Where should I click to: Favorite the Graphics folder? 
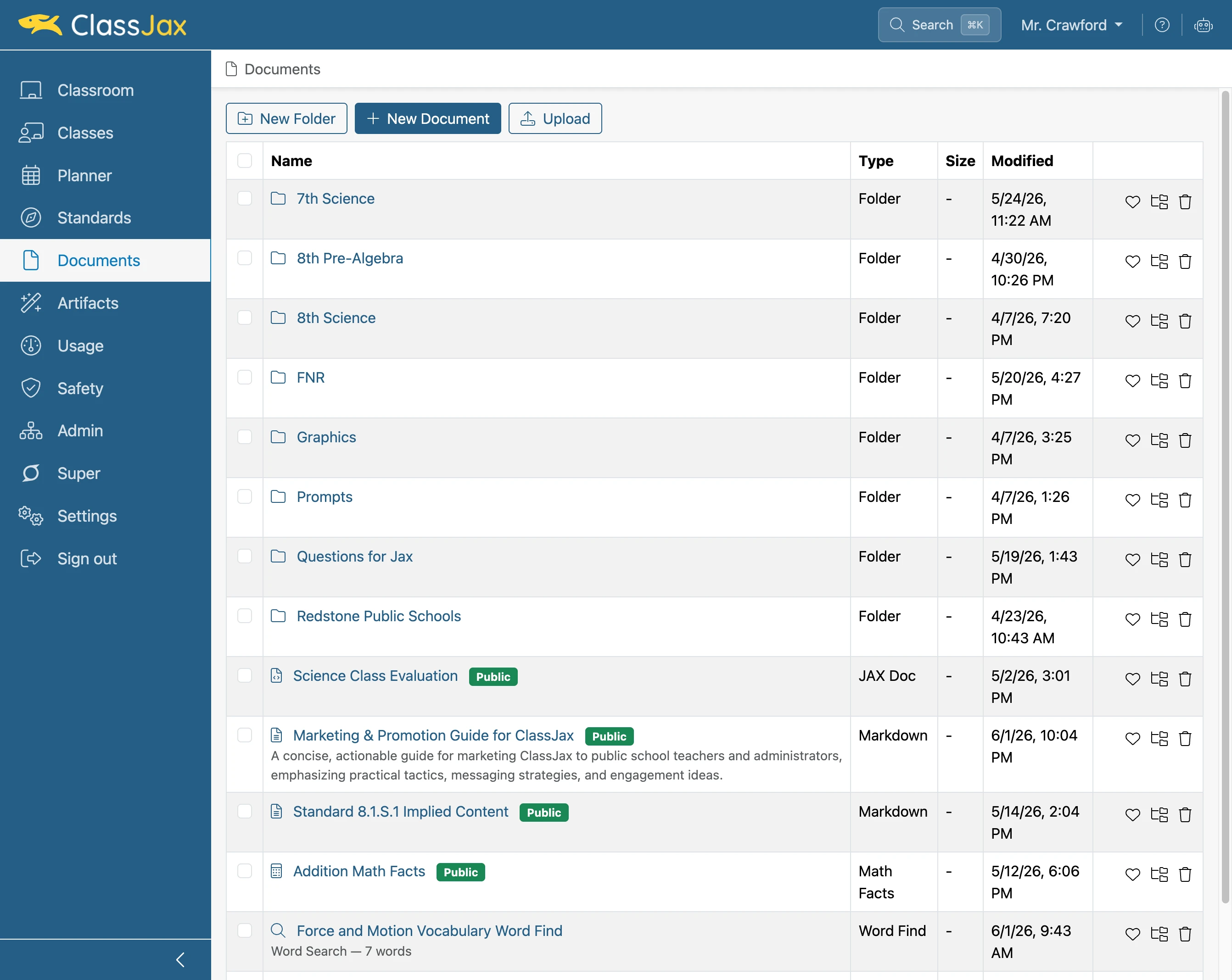coord(1132,440)
